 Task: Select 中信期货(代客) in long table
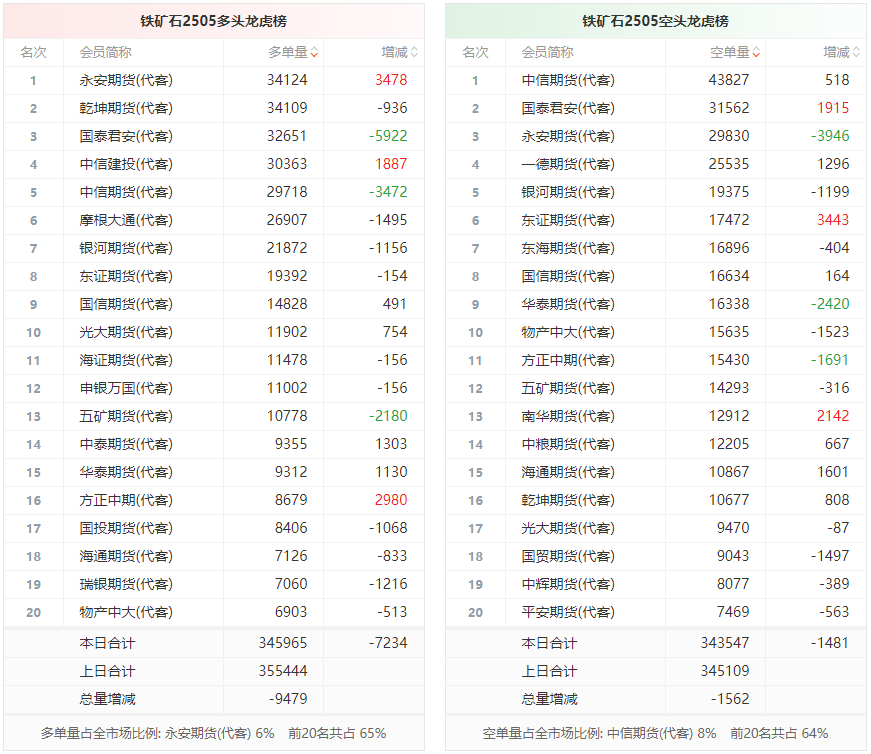126,193
